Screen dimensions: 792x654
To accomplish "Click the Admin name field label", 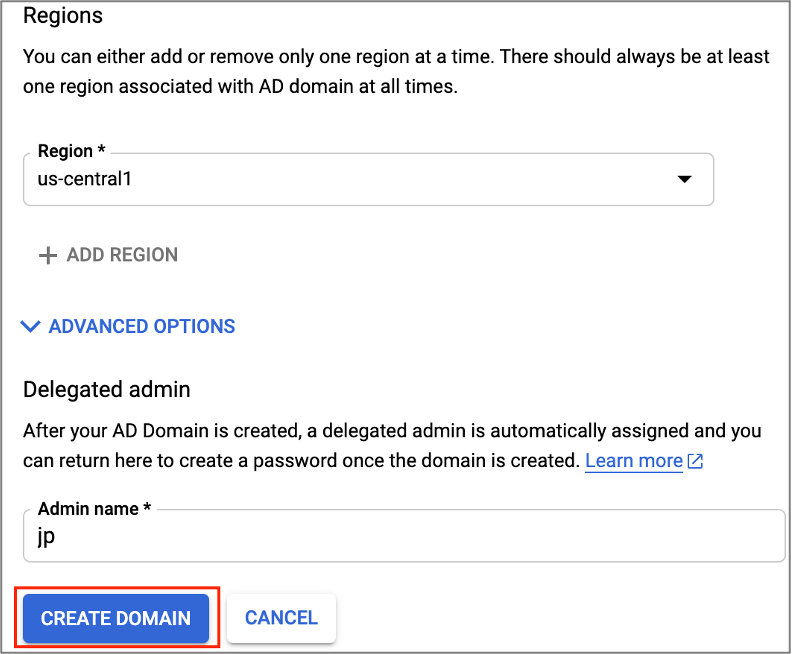I will tap(94, 509).
